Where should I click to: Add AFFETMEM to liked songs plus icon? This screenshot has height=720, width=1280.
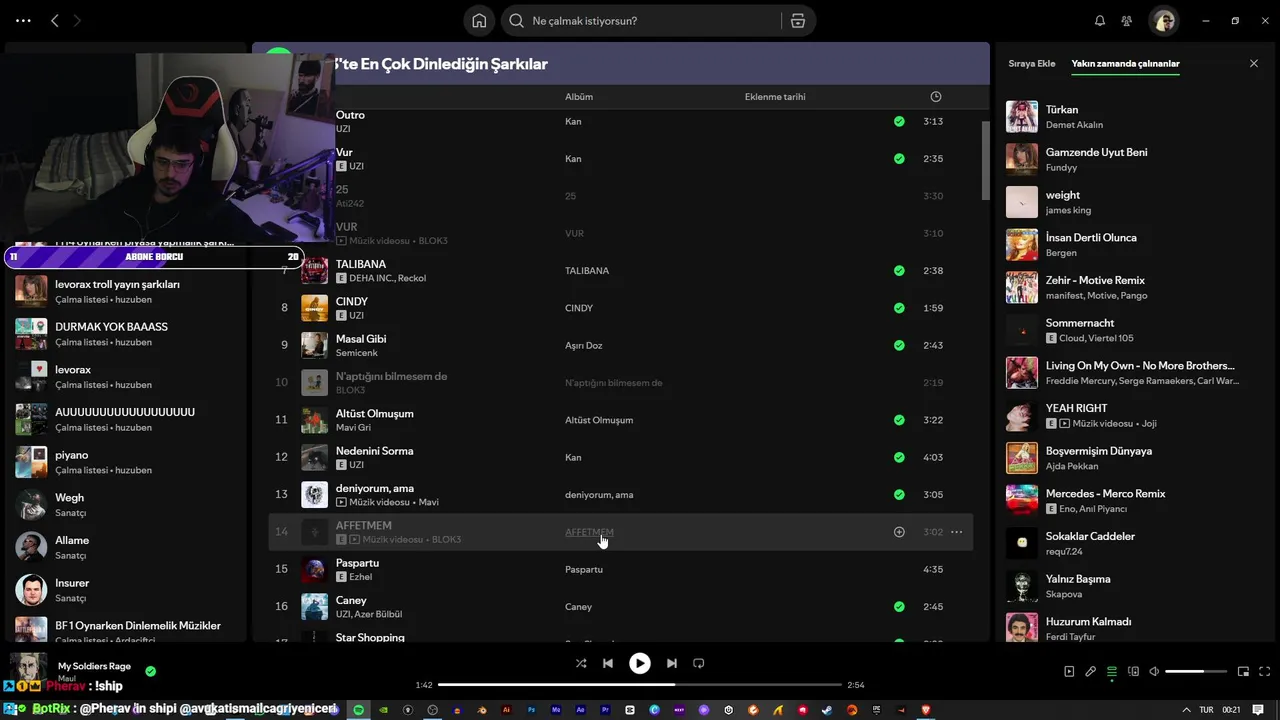coord(899,532)
